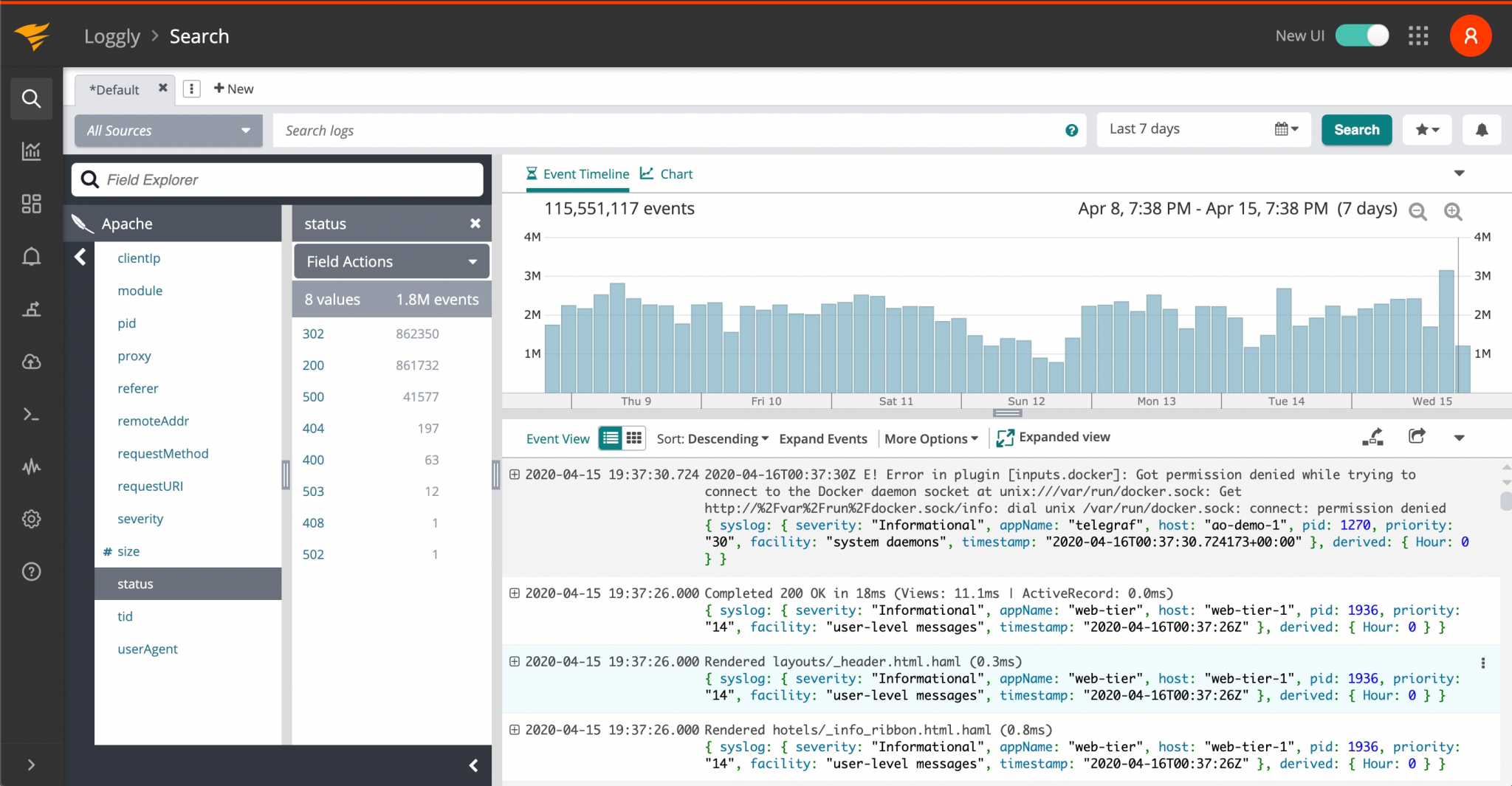
Task: Open the Dashboards charts icon in sidebar
Action: (31, 151)
